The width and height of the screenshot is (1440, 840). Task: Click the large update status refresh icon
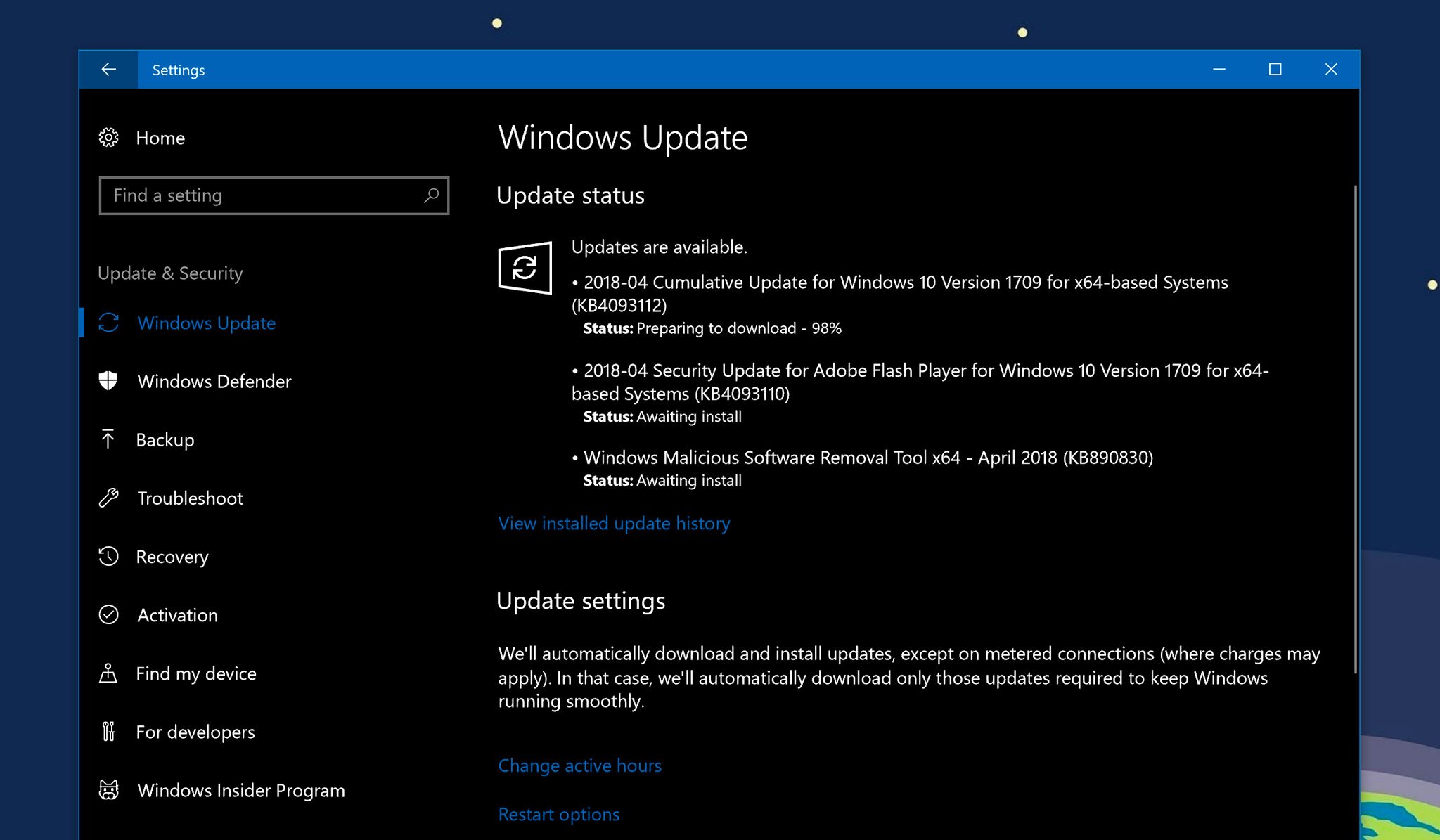pos(525,268)
